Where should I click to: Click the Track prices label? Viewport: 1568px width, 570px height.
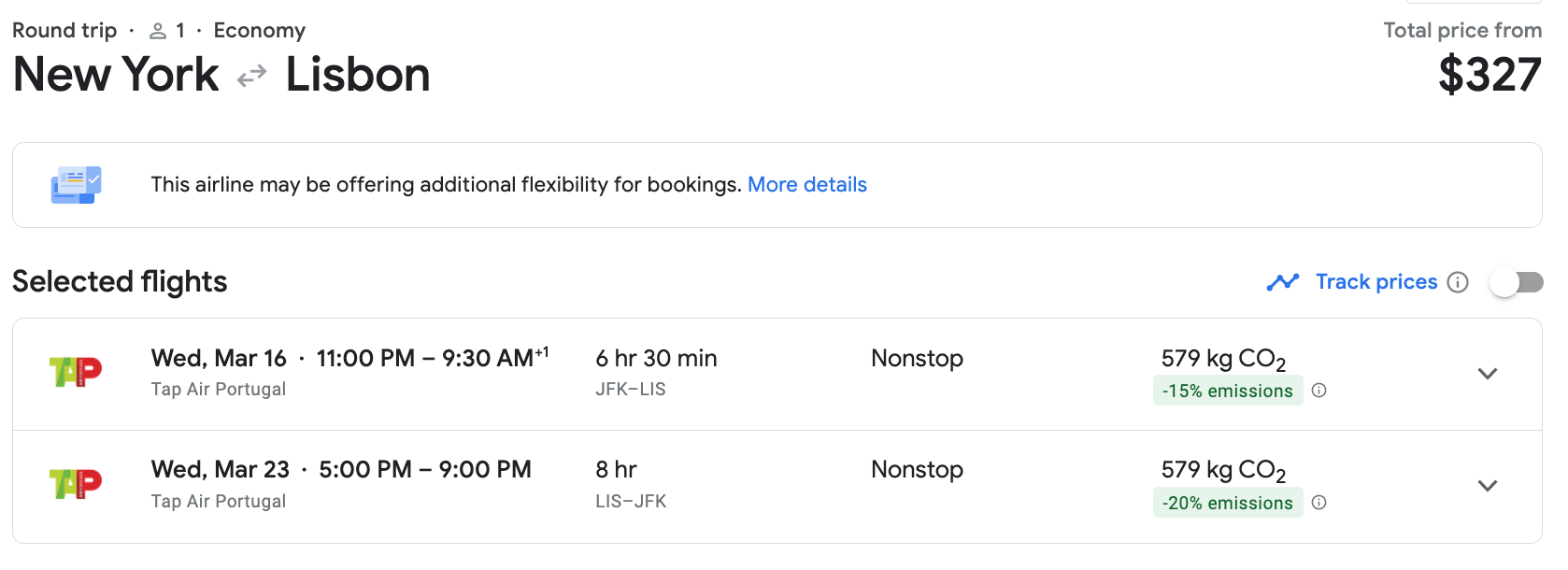(x=1376, y=282)
